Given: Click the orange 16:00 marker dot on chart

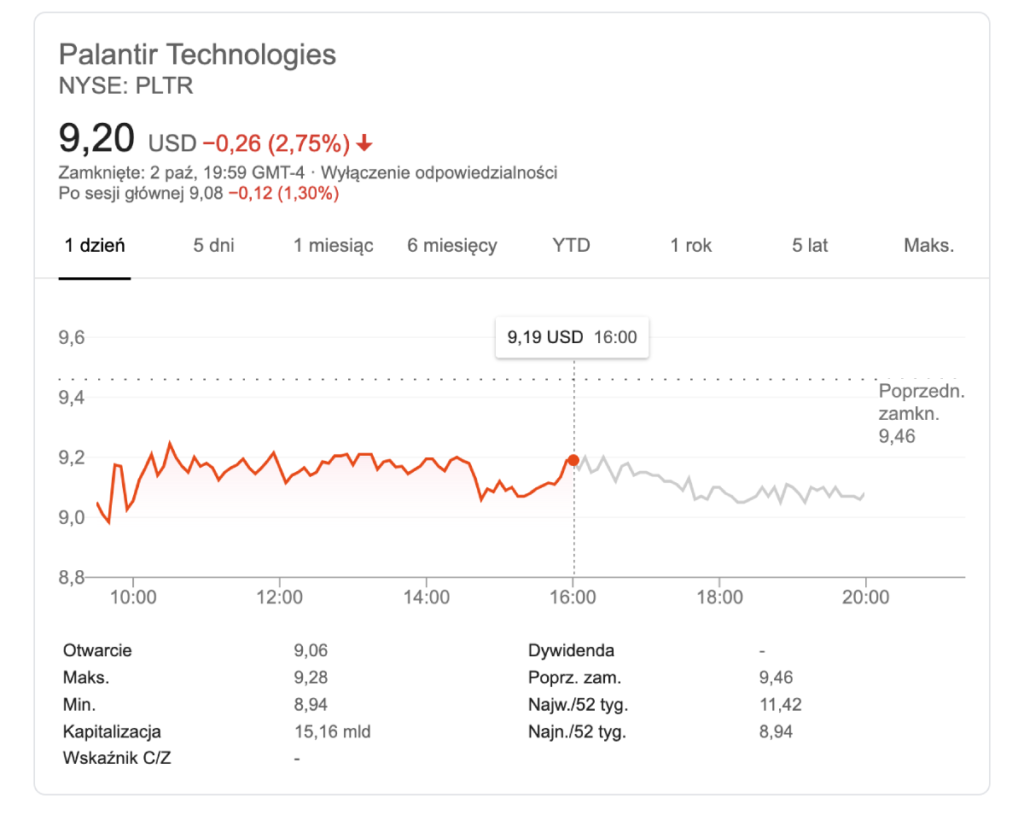Looking at the screenshot, I should click(573, 460).
